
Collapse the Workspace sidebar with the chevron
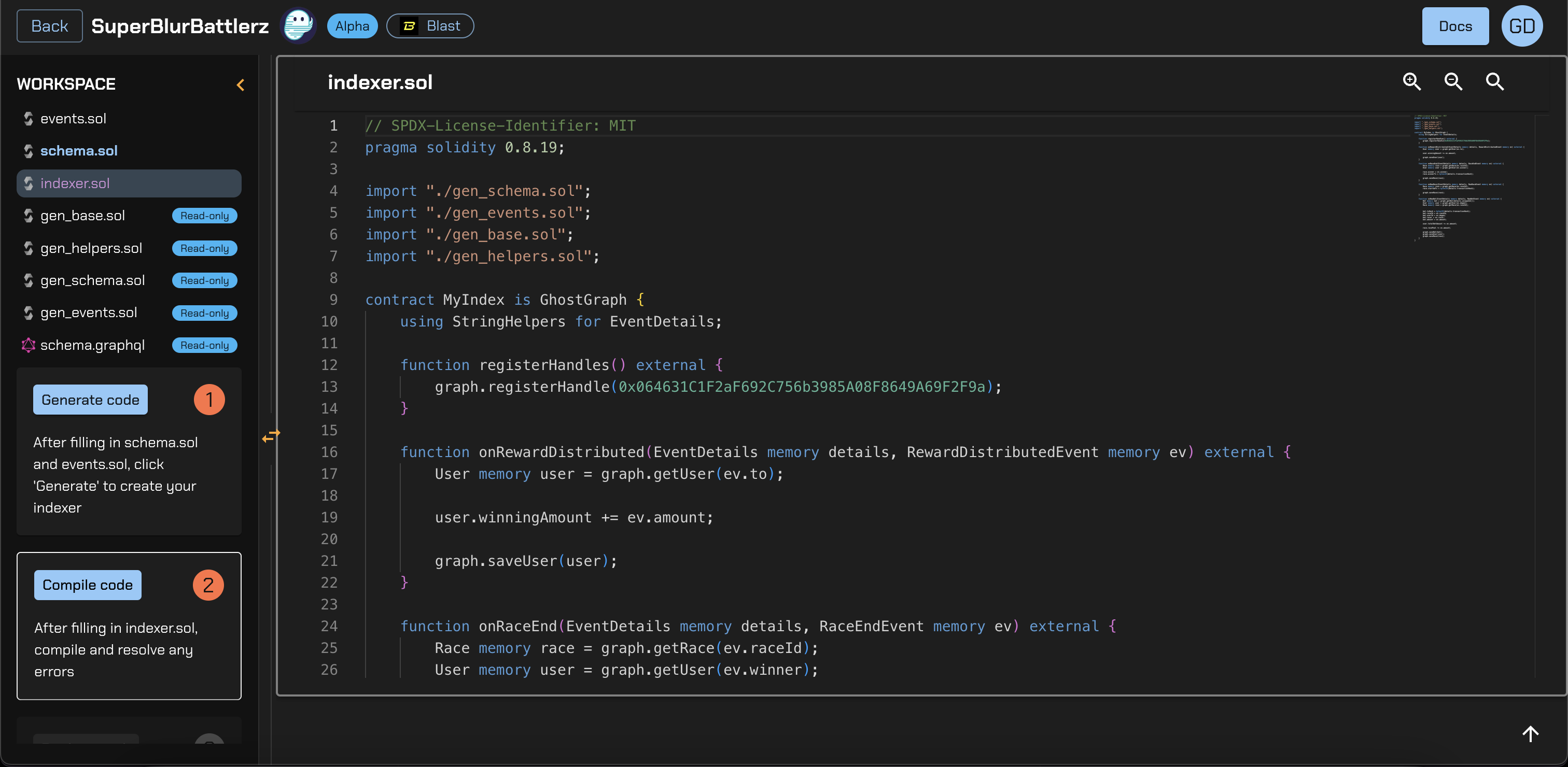click(x=241, y=84)
